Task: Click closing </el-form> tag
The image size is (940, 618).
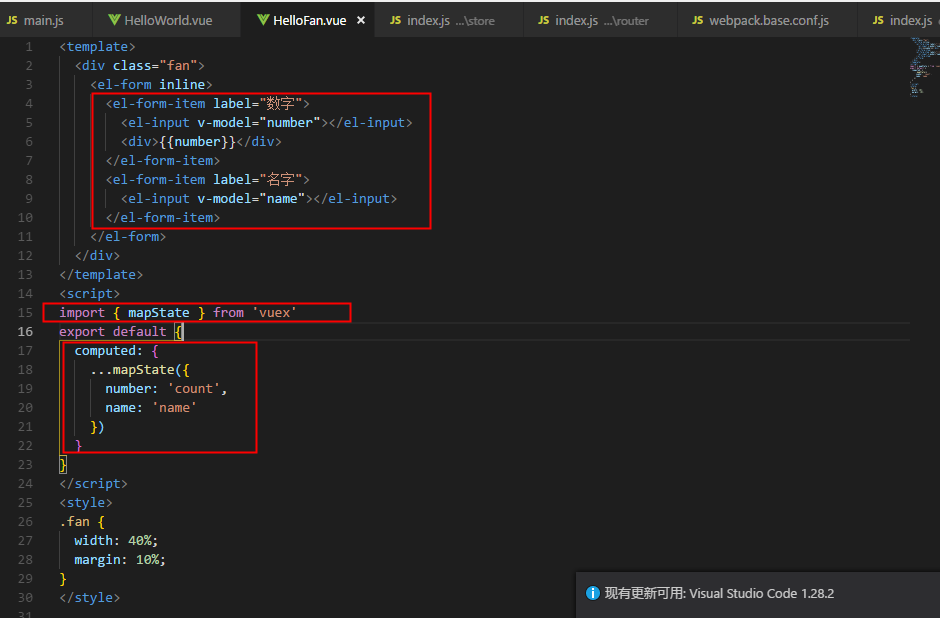Action: [128, 237]
